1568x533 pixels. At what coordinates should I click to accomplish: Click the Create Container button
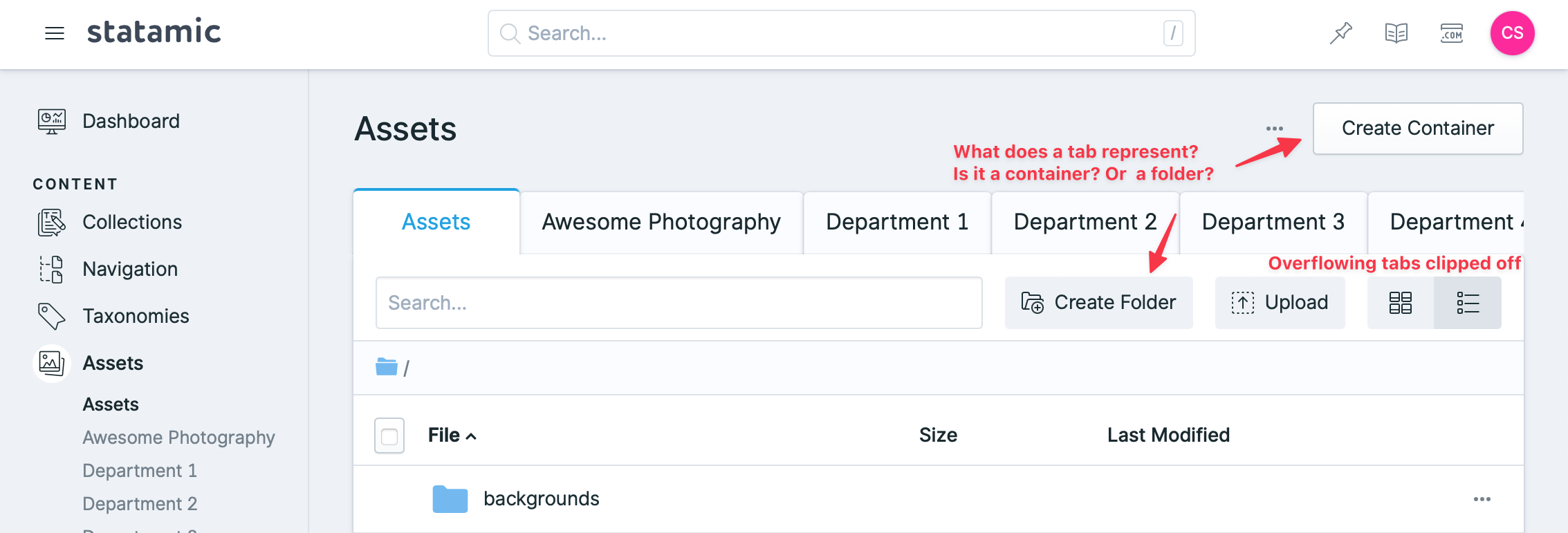point(1417,129)
